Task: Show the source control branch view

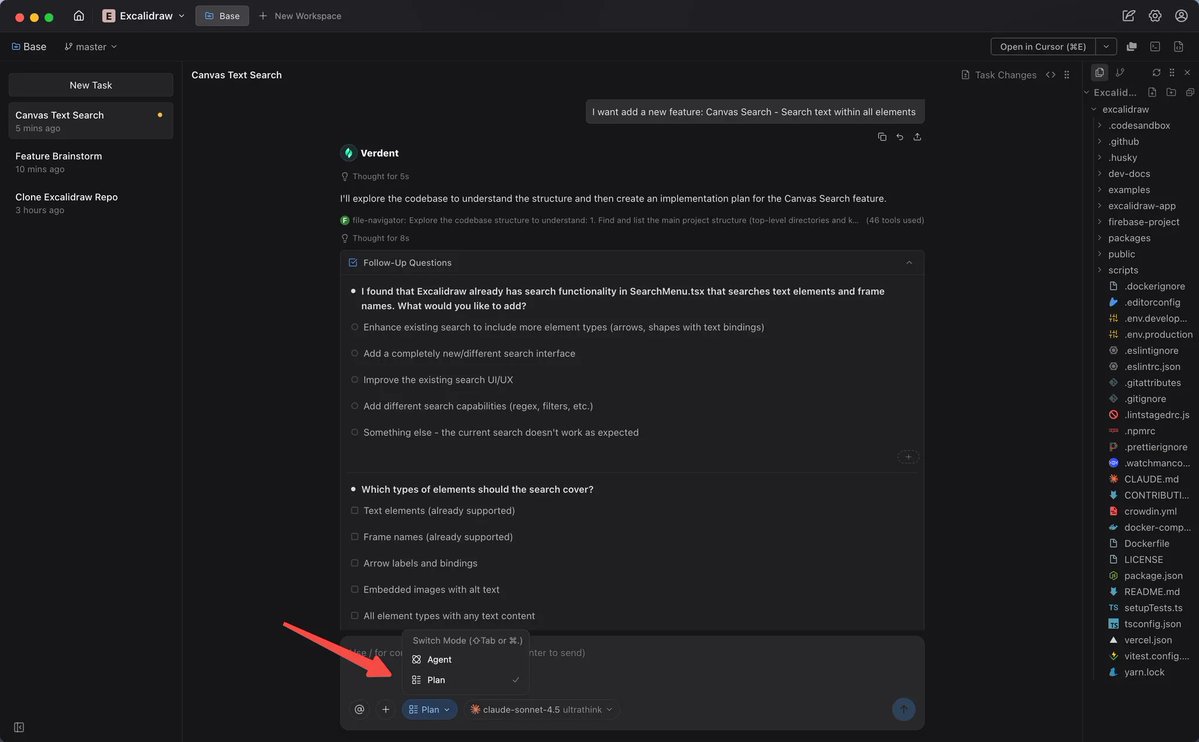Action: [x=1119, y=72]
